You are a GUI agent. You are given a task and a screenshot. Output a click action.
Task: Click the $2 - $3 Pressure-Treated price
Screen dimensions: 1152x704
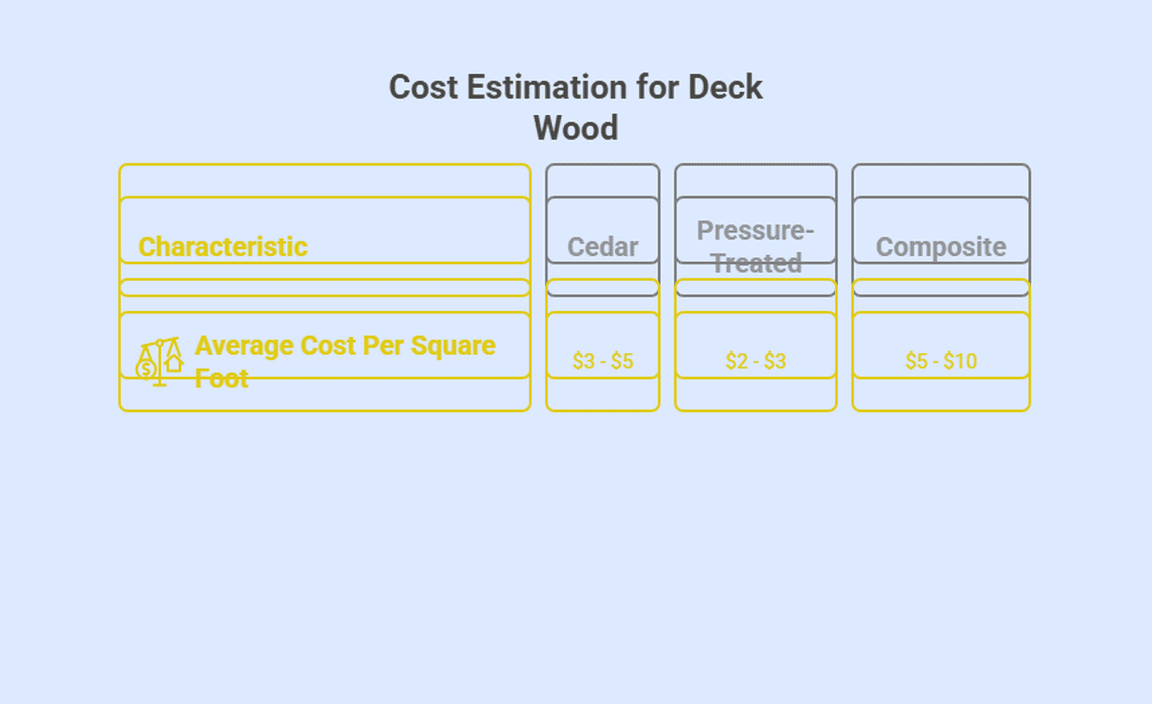(x=755, y=361)
